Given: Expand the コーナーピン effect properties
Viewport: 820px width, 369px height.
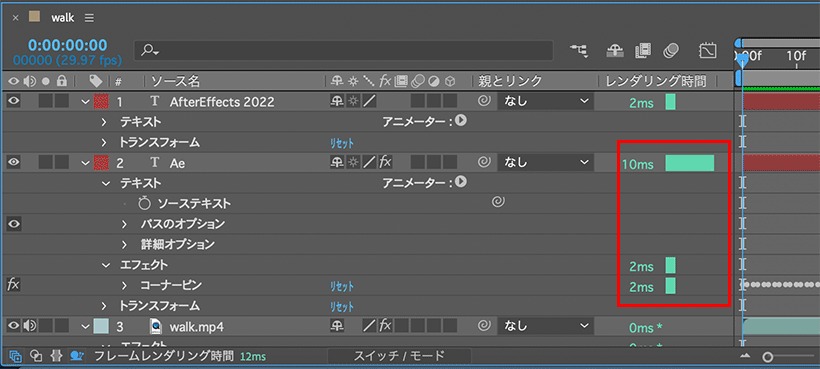Looking at the screenshot, I should (x=124, y=285).
